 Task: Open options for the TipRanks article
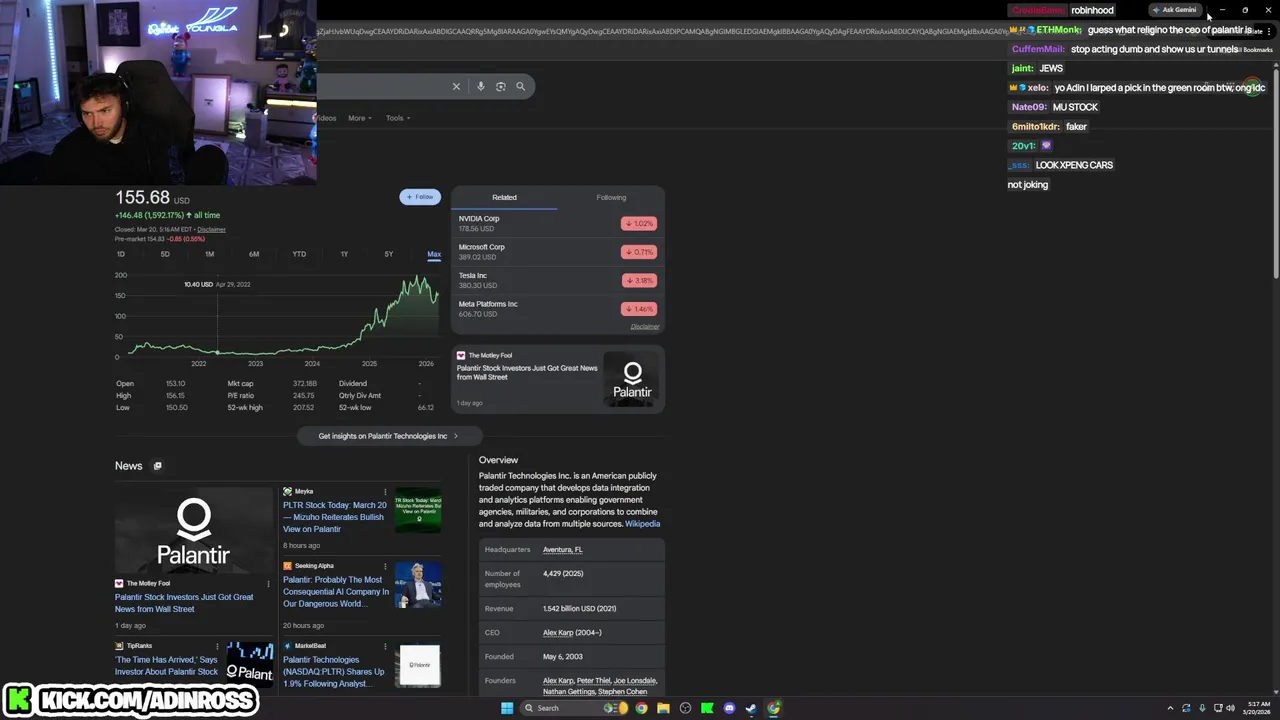(219, 646)
